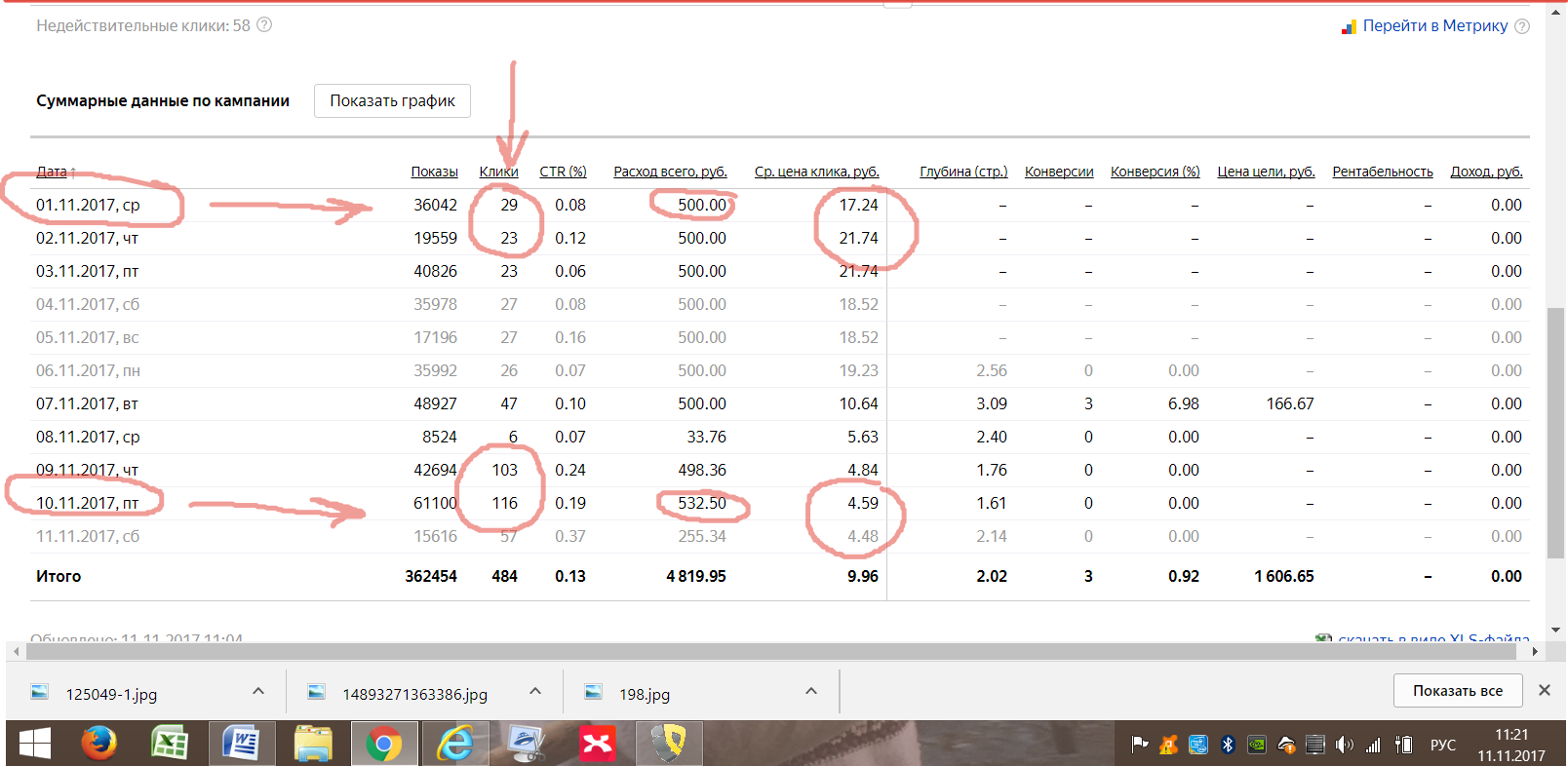Open the shield app in the taskbar
This screenshot has height=766, width=1568.
coord(669,745)
